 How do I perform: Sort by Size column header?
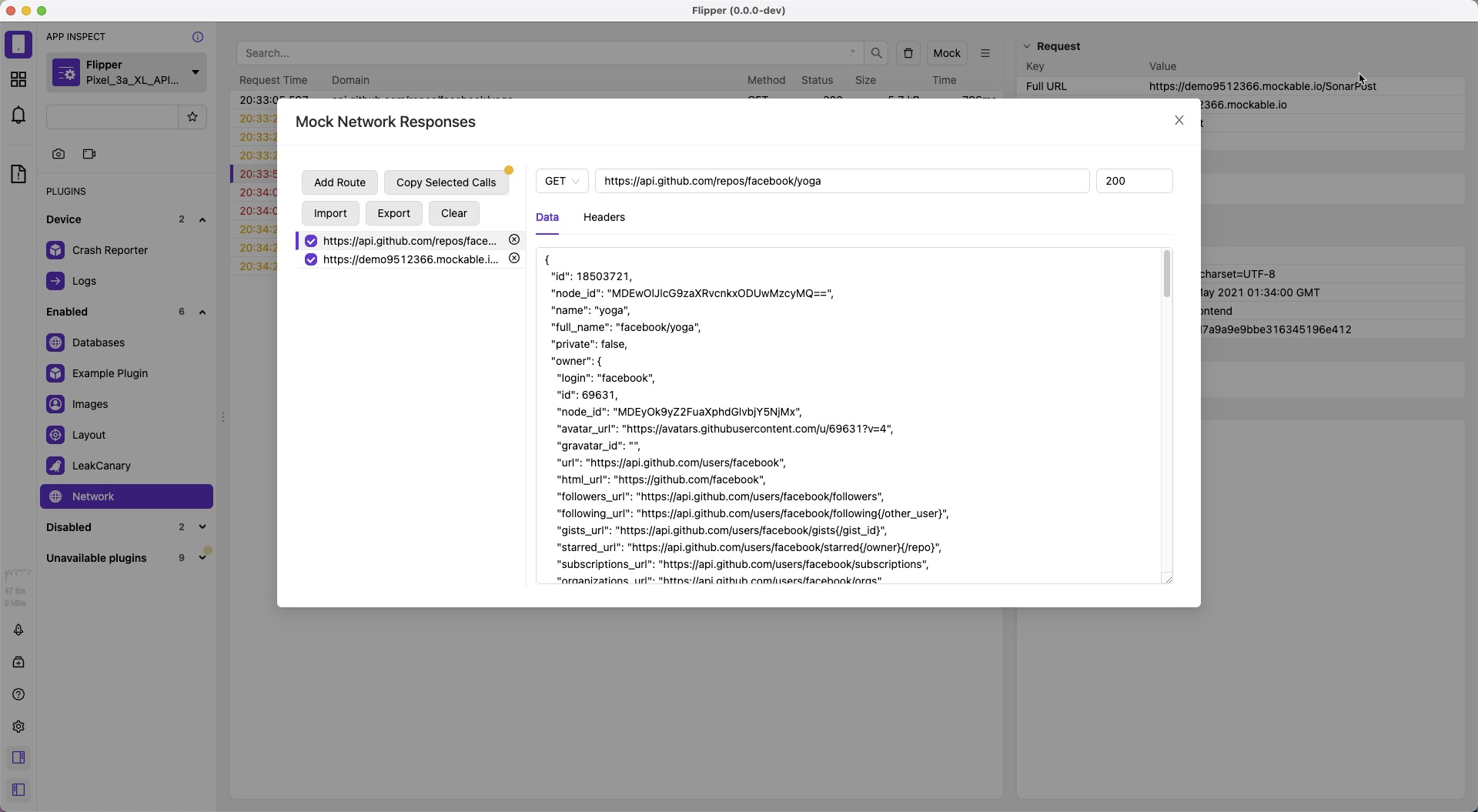point(865,80)
